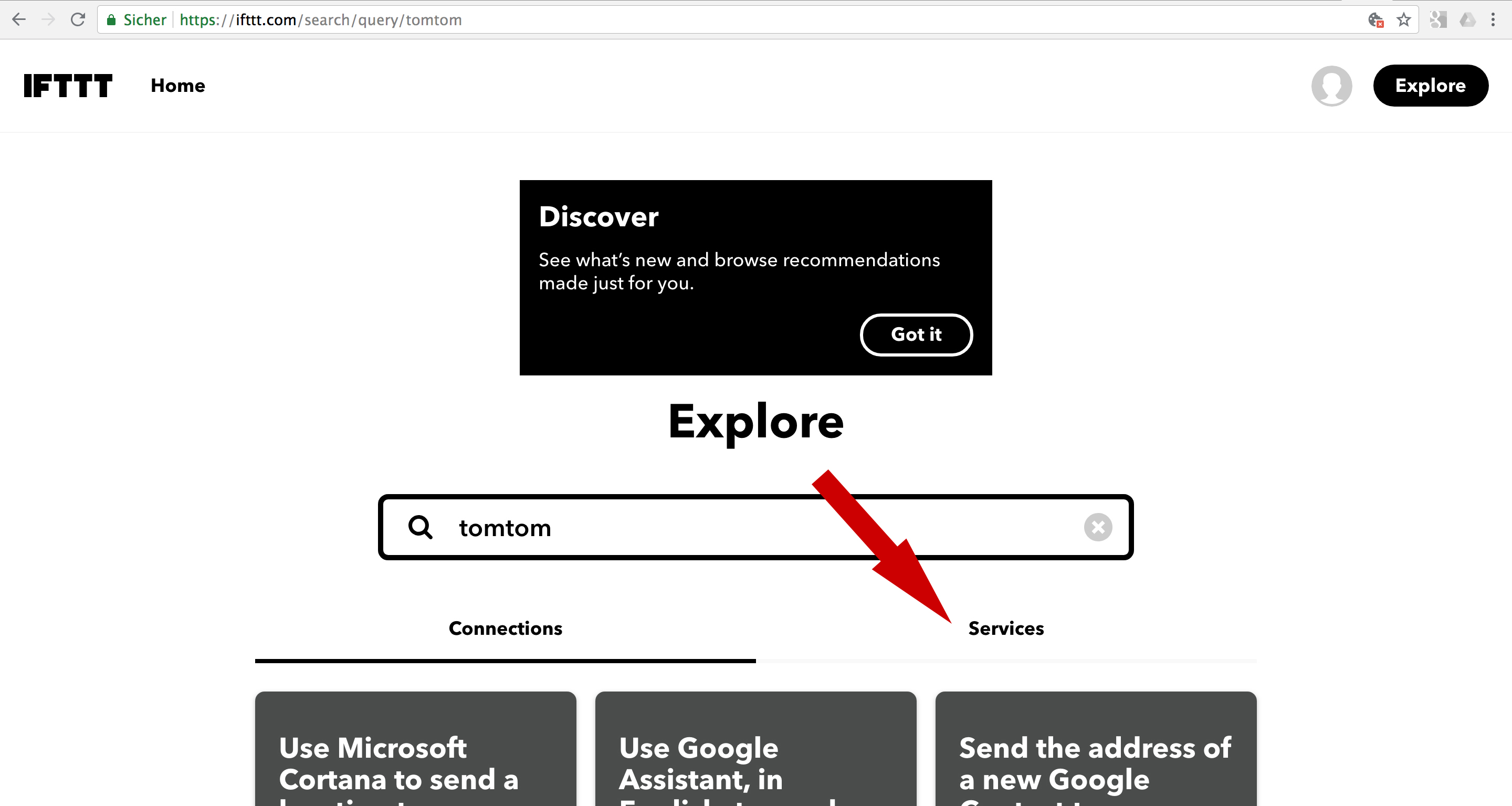Go to Home link
Screen dimensions: 1512x806
178,86
